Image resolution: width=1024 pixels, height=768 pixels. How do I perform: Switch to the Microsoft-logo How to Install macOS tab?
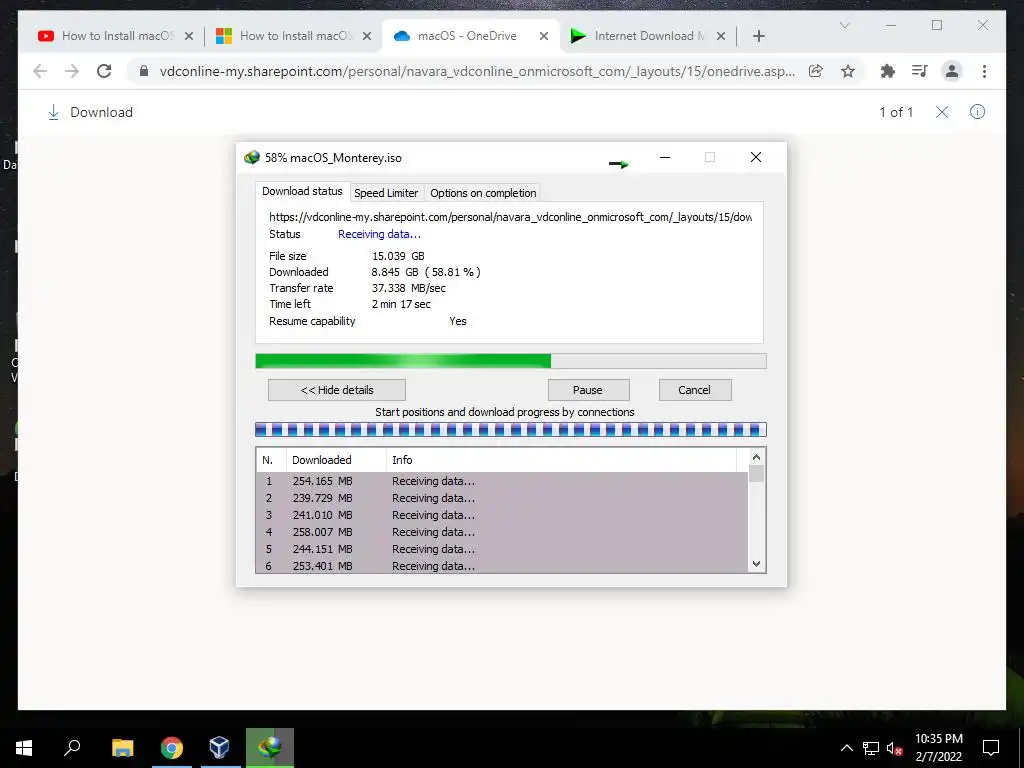point(295,36)
